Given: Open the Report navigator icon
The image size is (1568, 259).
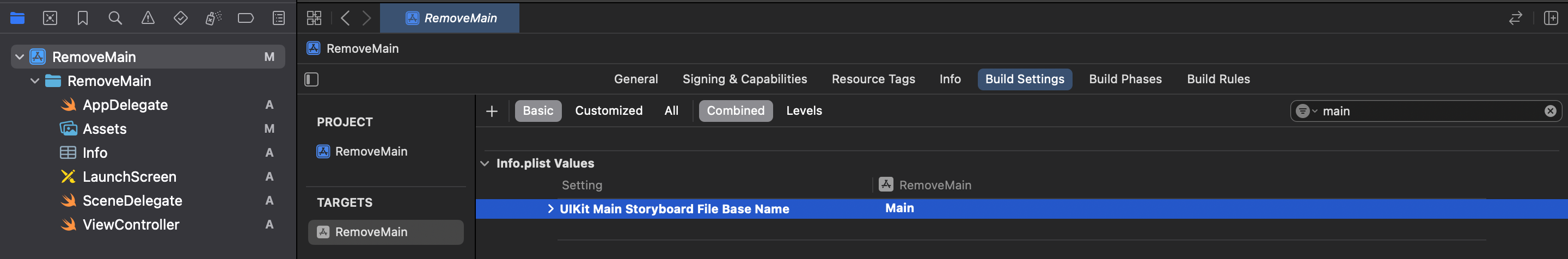Looking at the screenshot, I should (278, 18).
